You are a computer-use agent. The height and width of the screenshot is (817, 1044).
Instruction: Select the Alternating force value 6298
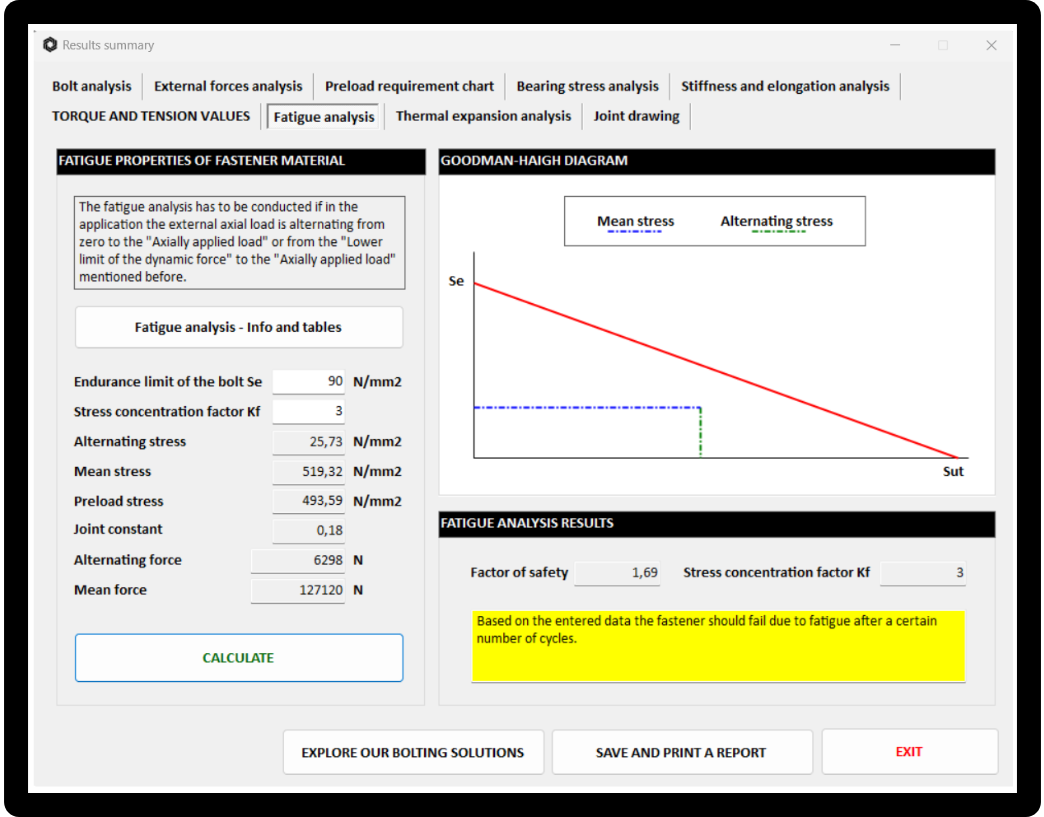[x=298, y=561]
